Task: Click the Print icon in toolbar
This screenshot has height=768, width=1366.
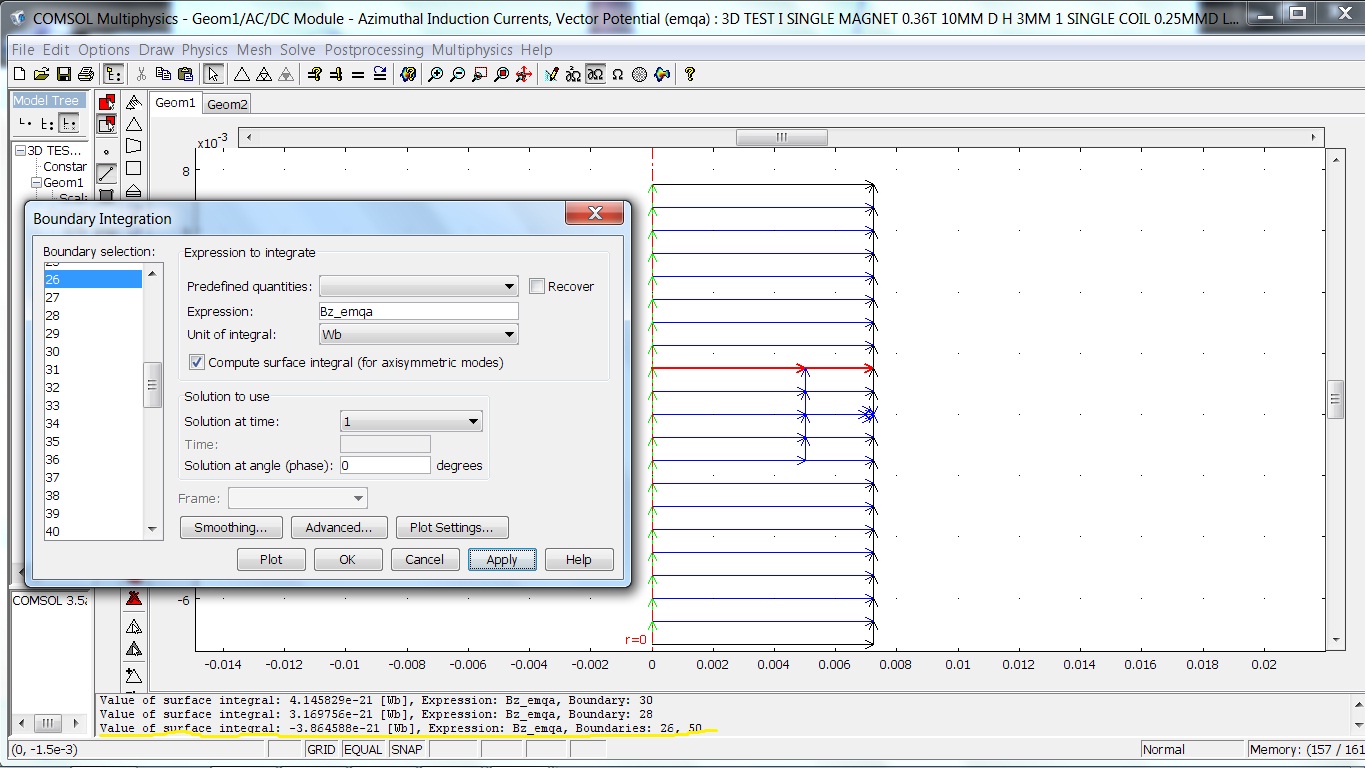Action: click(86, 74)
